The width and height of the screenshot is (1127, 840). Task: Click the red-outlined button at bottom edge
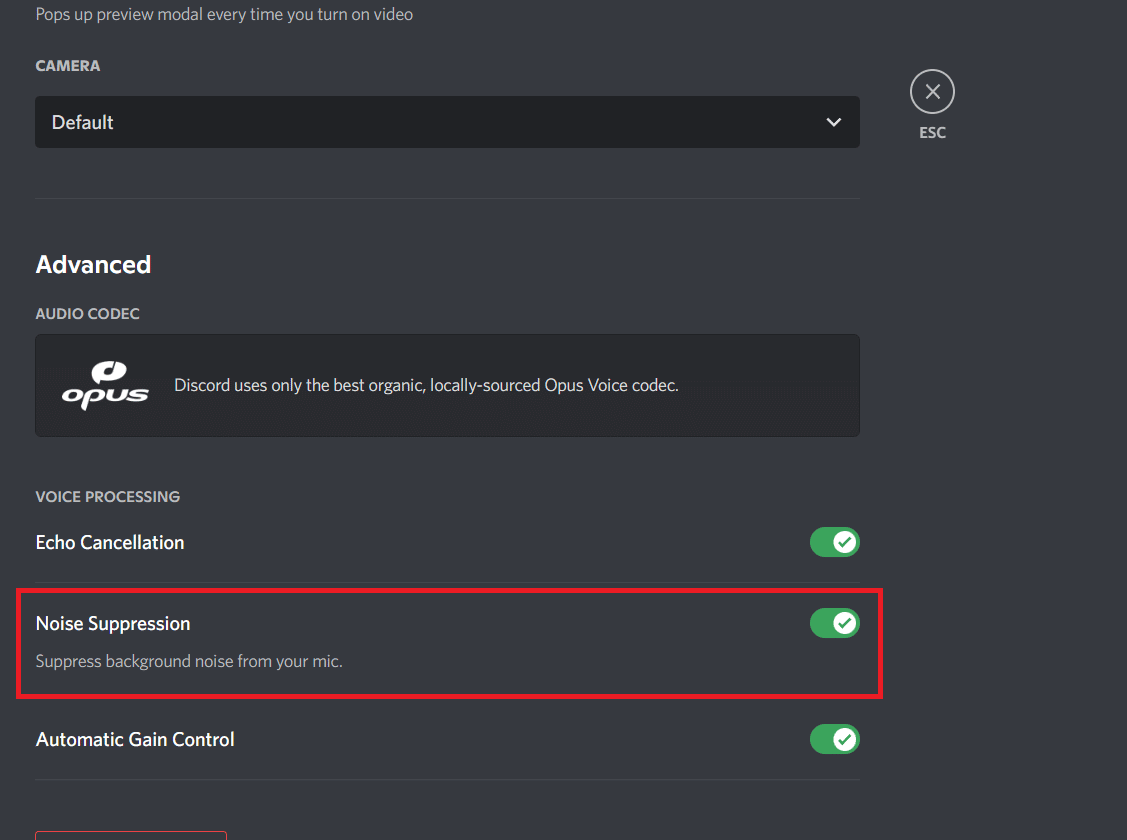(131, 835)
